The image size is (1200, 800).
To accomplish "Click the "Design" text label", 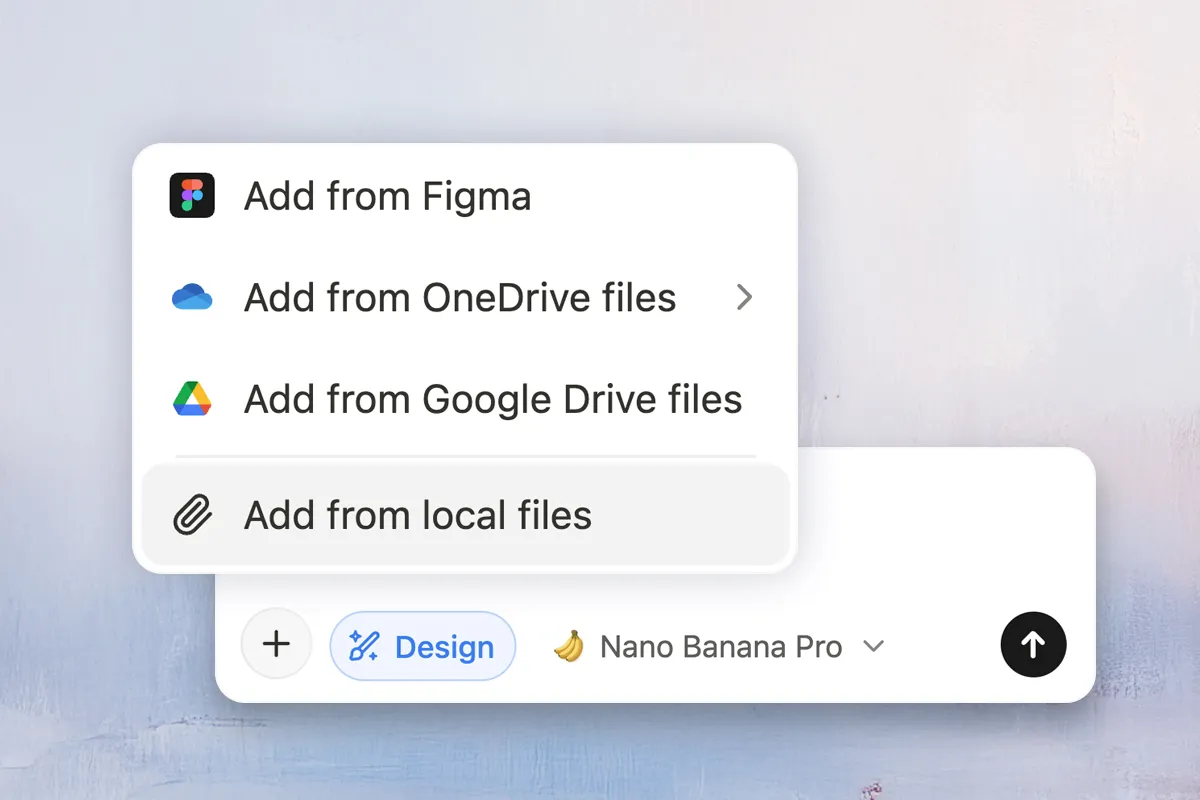I will tap(444, 647).
